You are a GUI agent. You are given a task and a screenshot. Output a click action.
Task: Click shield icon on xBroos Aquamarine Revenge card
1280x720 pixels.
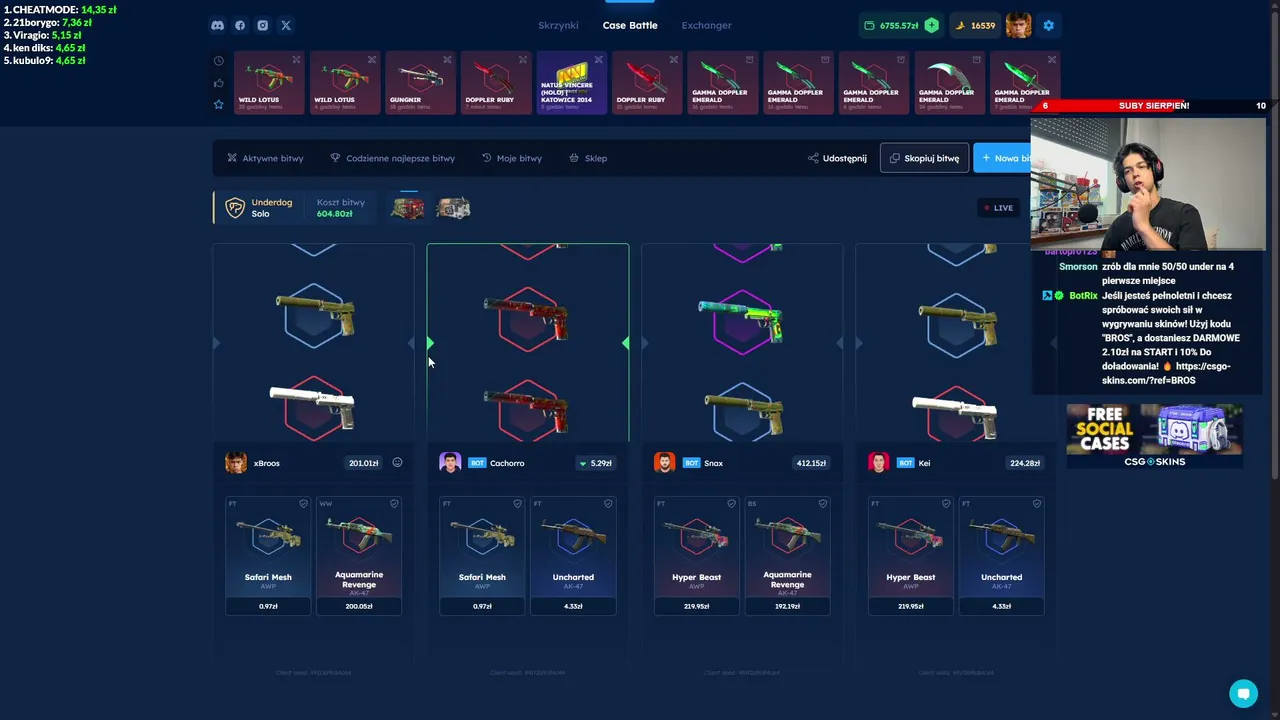394,504
